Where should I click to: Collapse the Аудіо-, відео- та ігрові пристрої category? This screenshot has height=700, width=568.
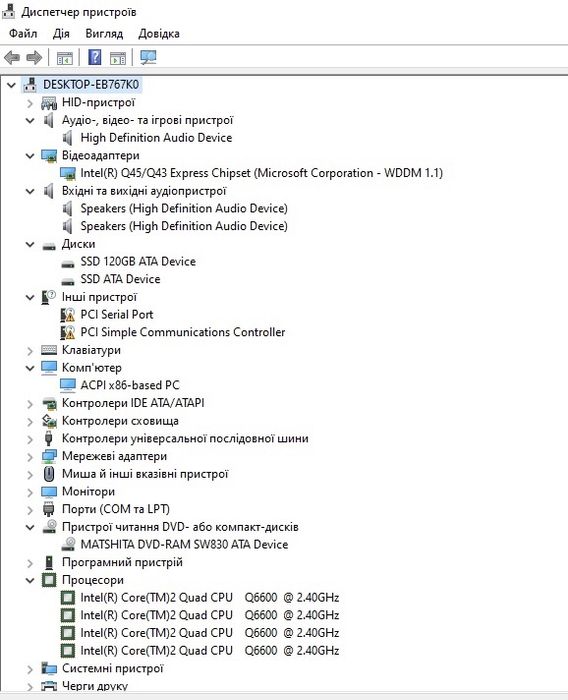(30, 121)
